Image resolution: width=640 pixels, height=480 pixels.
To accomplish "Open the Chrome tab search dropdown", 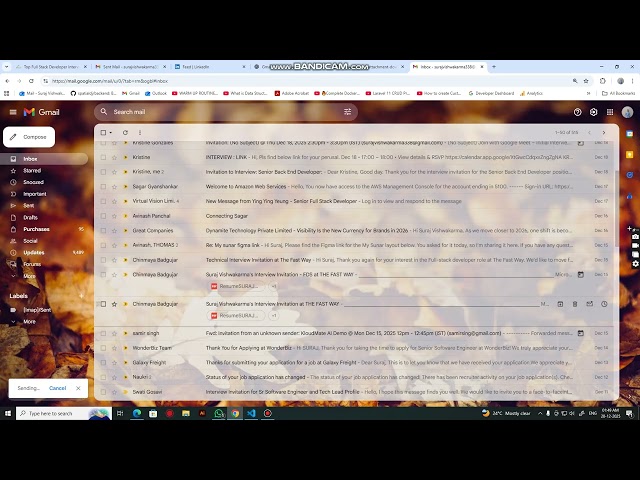I will (6, 67).
